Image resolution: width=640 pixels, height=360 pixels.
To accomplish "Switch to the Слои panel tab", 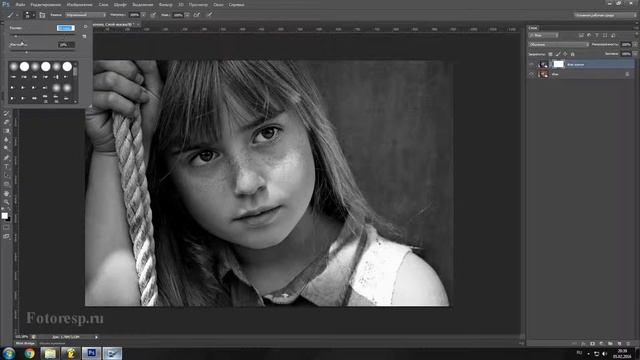I will [x=533, y=28].
